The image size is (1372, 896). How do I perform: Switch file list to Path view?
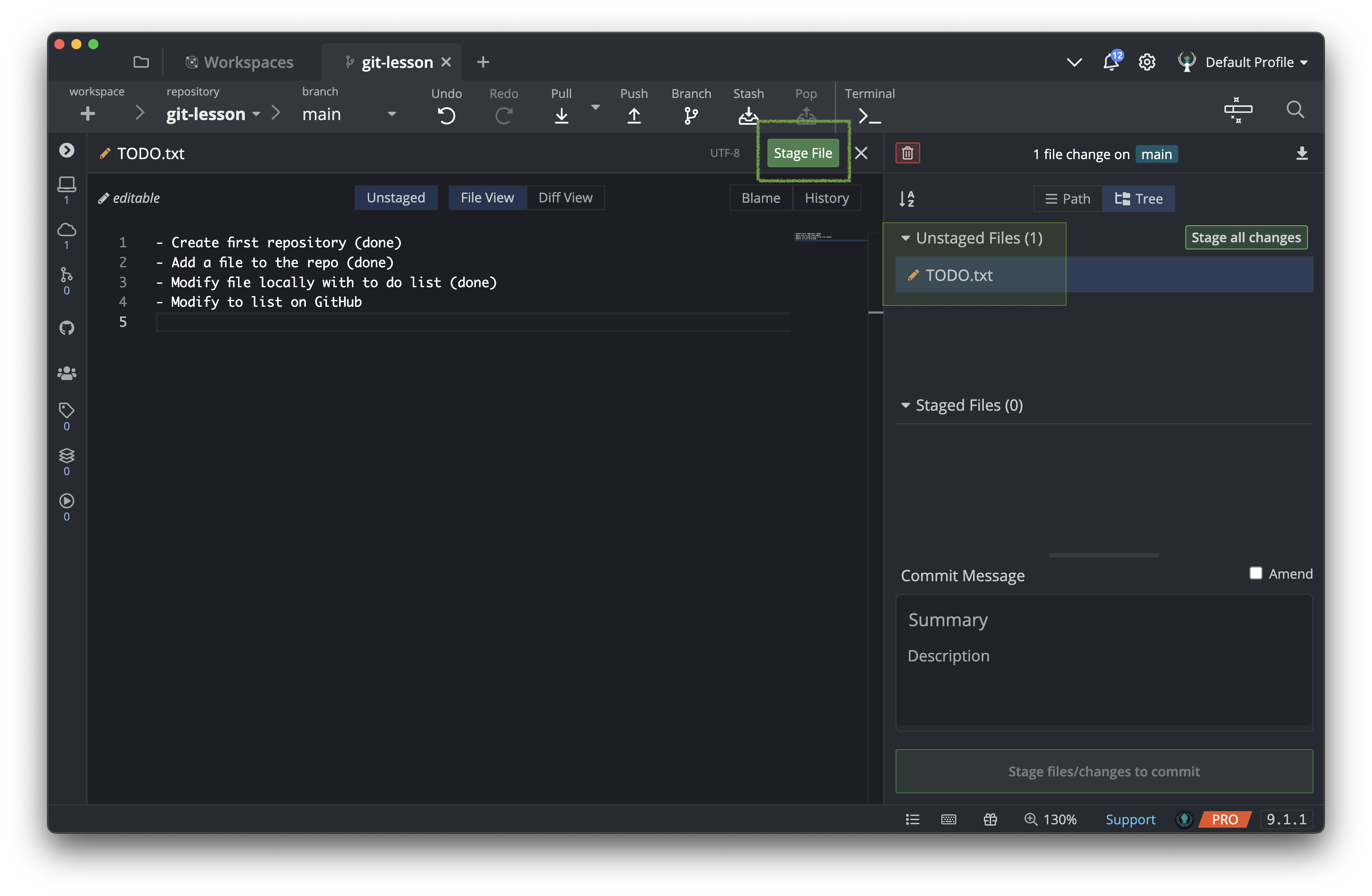[x=1068, y=199]
